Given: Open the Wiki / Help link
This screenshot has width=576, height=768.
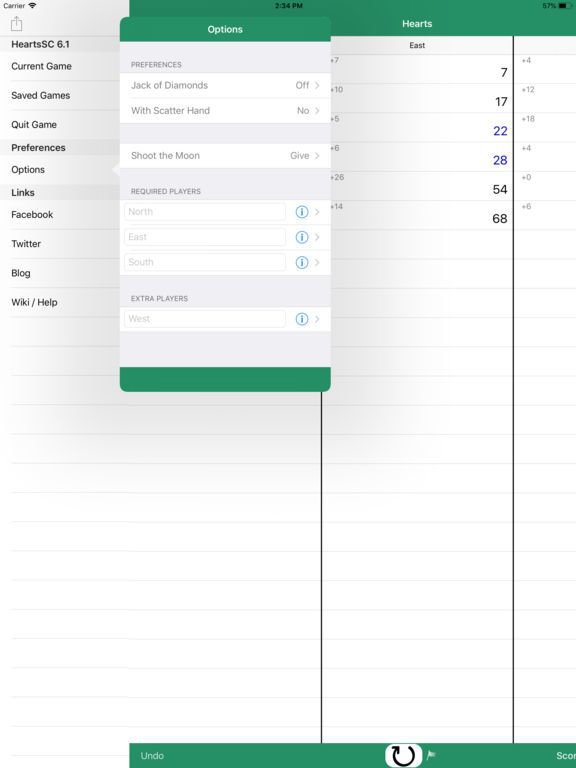Looking at the screenshot, I should [x=34, y=302].
